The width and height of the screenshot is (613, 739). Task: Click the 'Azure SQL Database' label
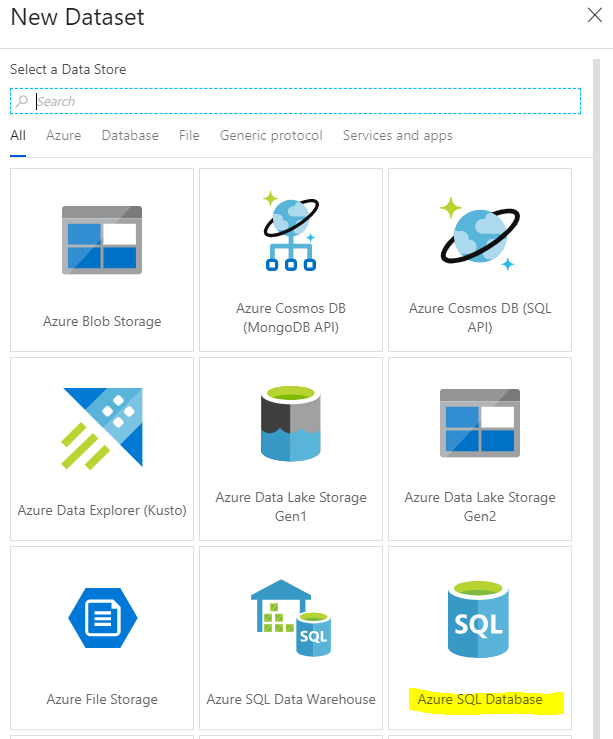pos(480,699)
